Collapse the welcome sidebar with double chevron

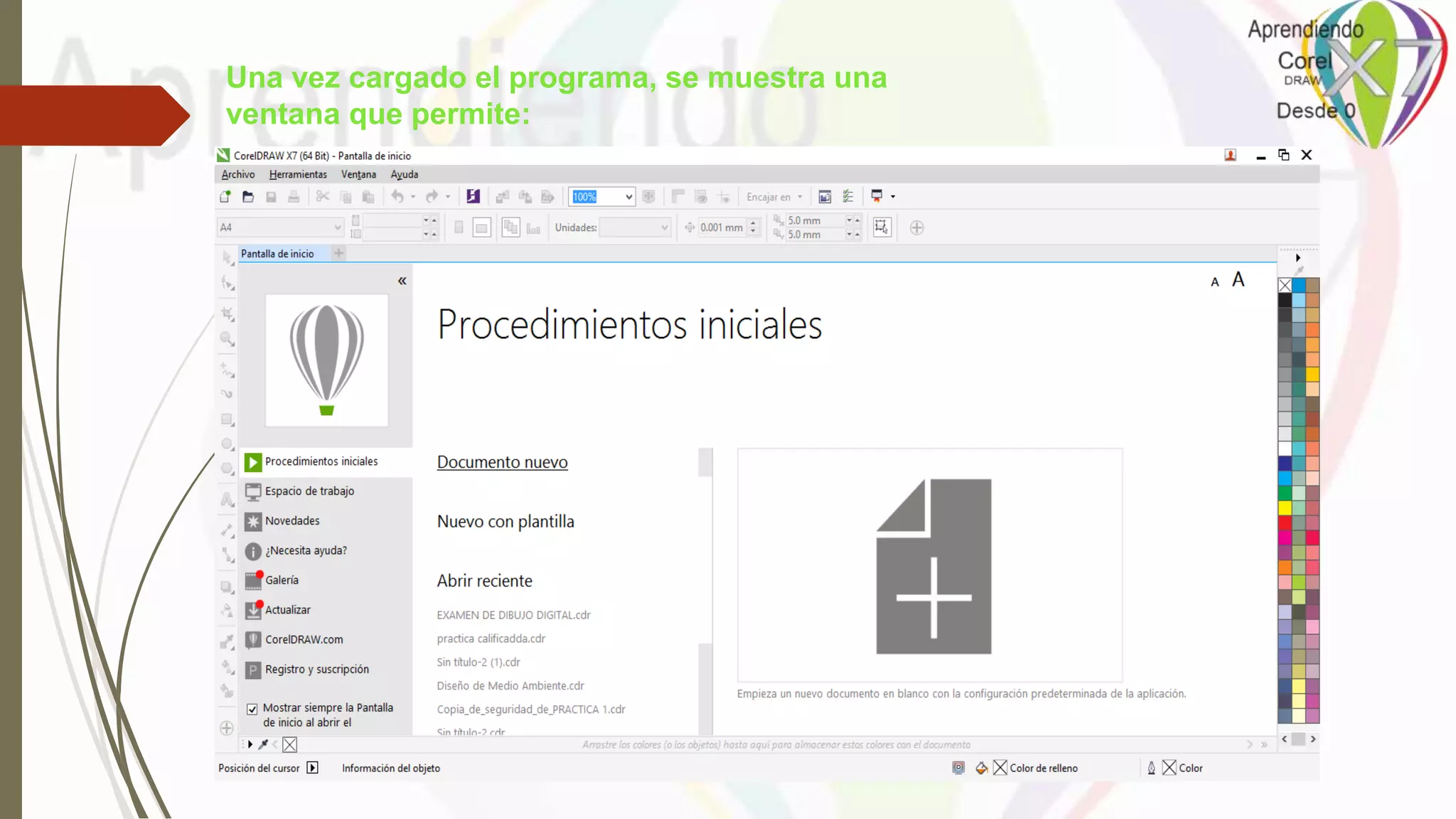(402, 281)
